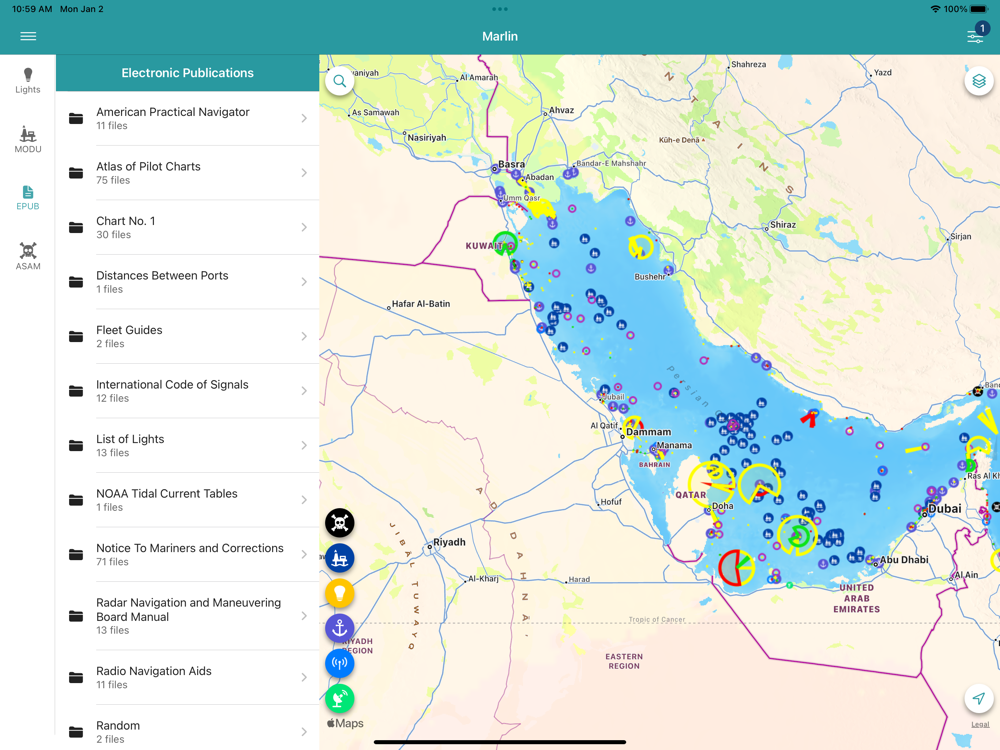The height and width of the screenshot is (750, 1000).
Task: Open Distances Between Ports folder
Action: (188, 282)
